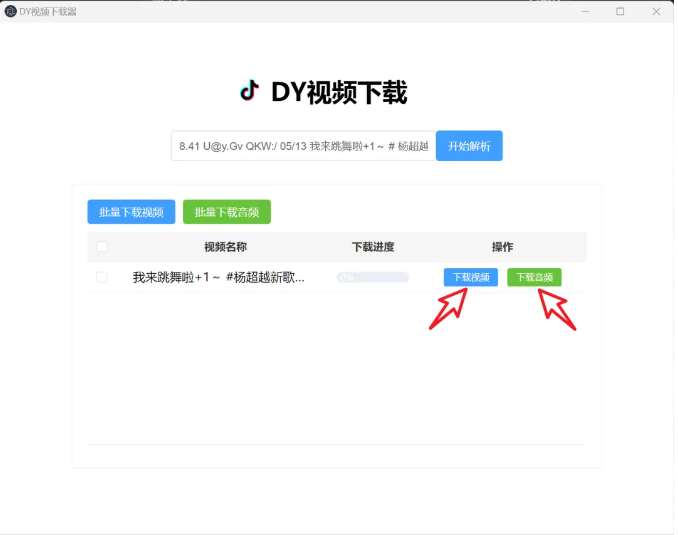Maximize the DY视频下载器 window
The width and height of the screenshot is (678, 535).
click(x=620, y=12)
